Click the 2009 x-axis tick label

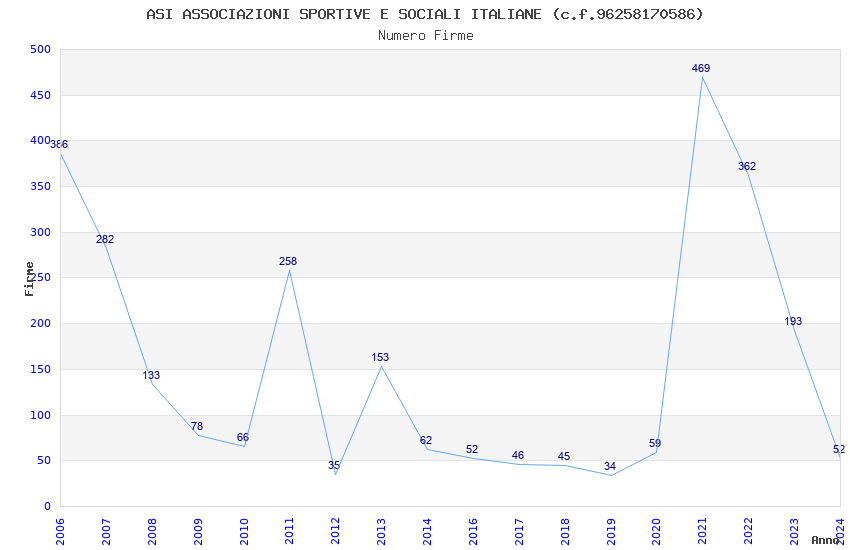[x=197, y=531]
